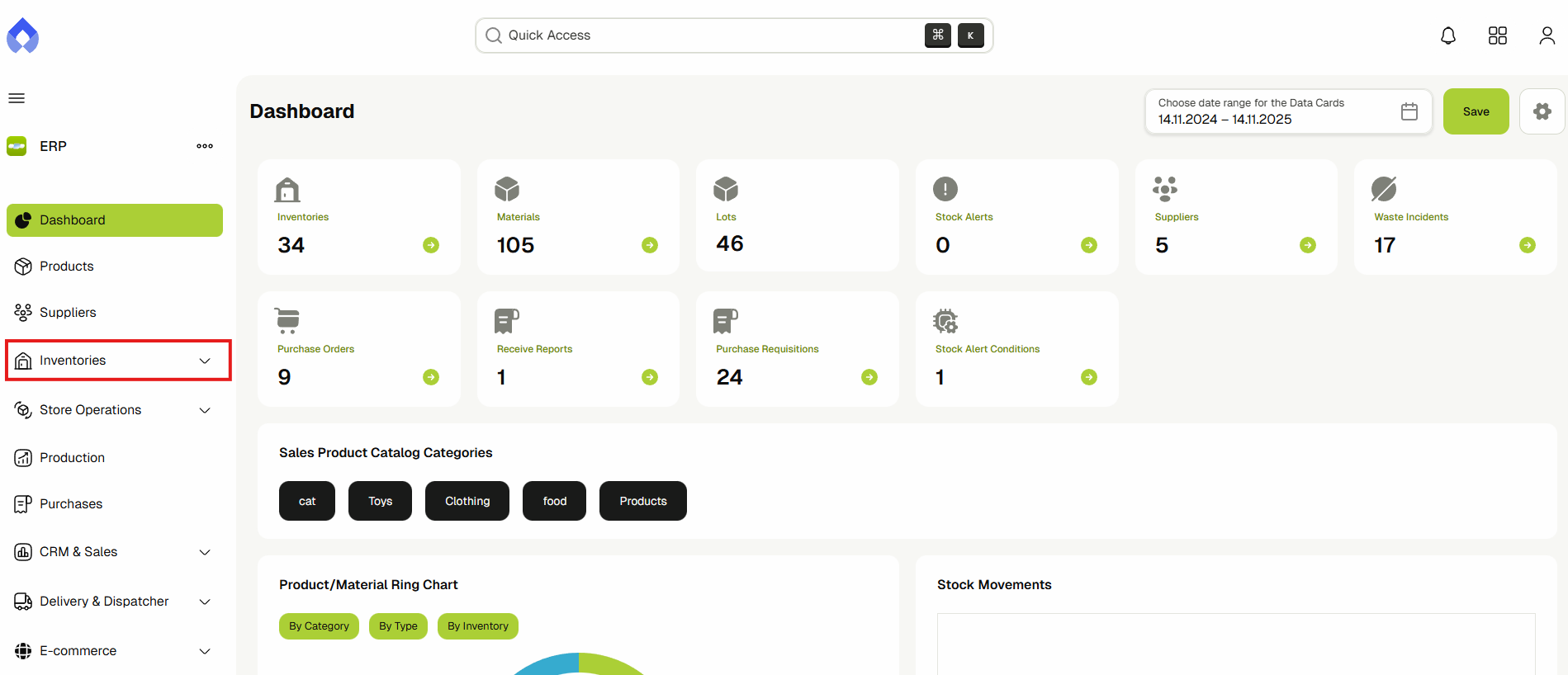
Task: Go to Purchases in the sidebar
Action: click(71, 504)
